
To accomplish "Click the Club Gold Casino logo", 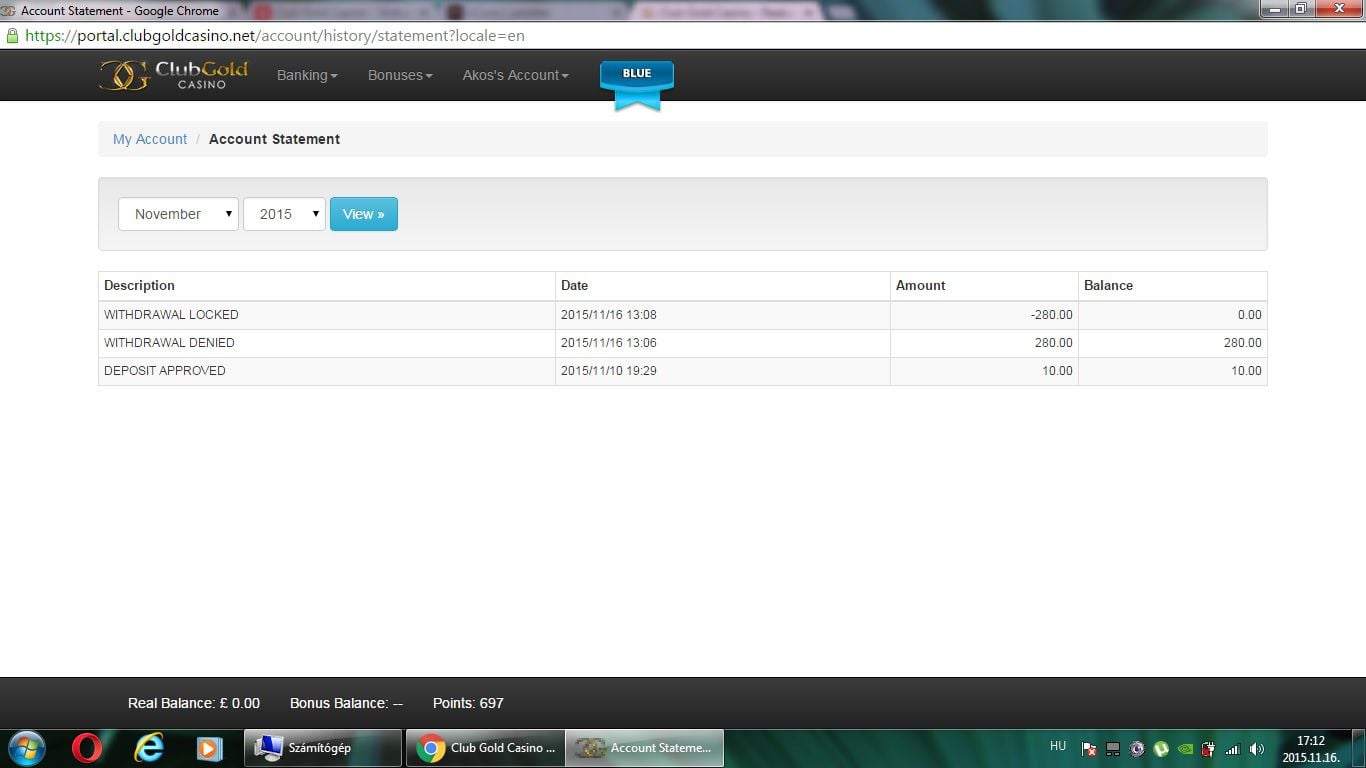I will (174, 75).
